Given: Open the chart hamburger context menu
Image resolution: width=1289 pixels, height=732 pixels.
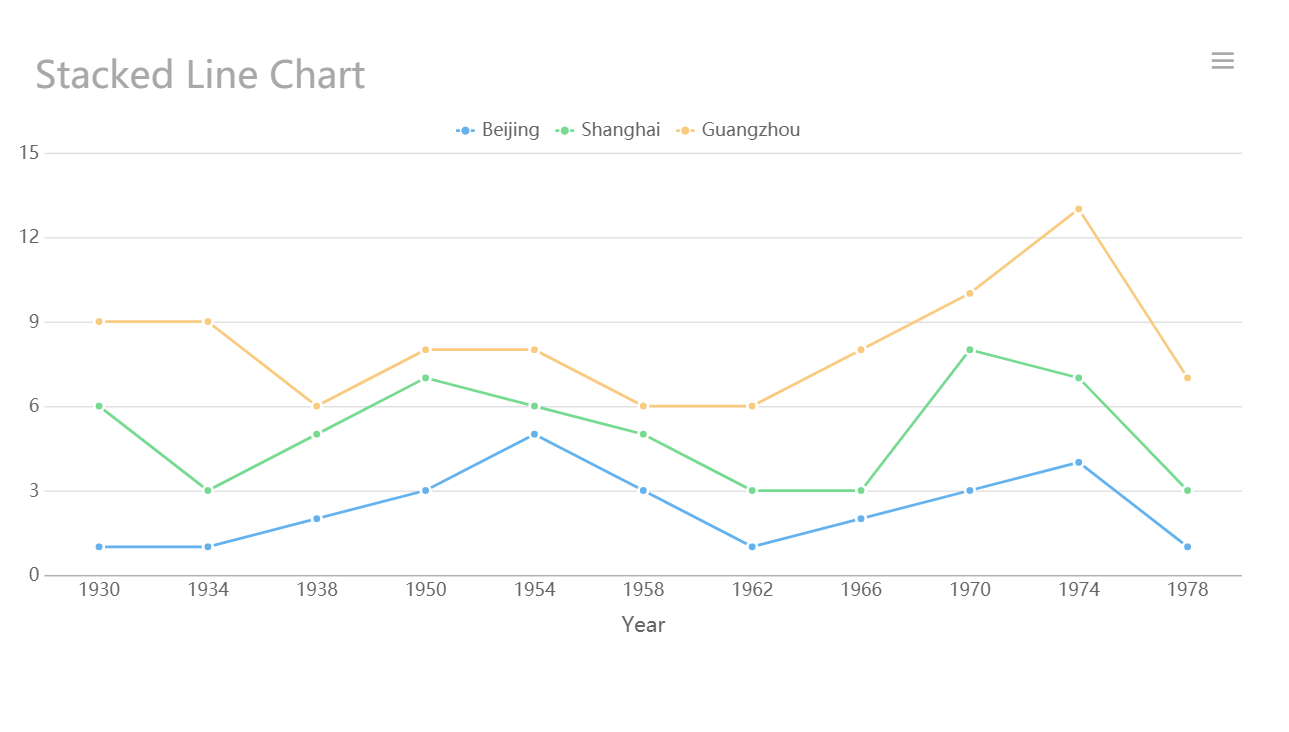Looking at the screenshot, I should [x=1222, y=61].
